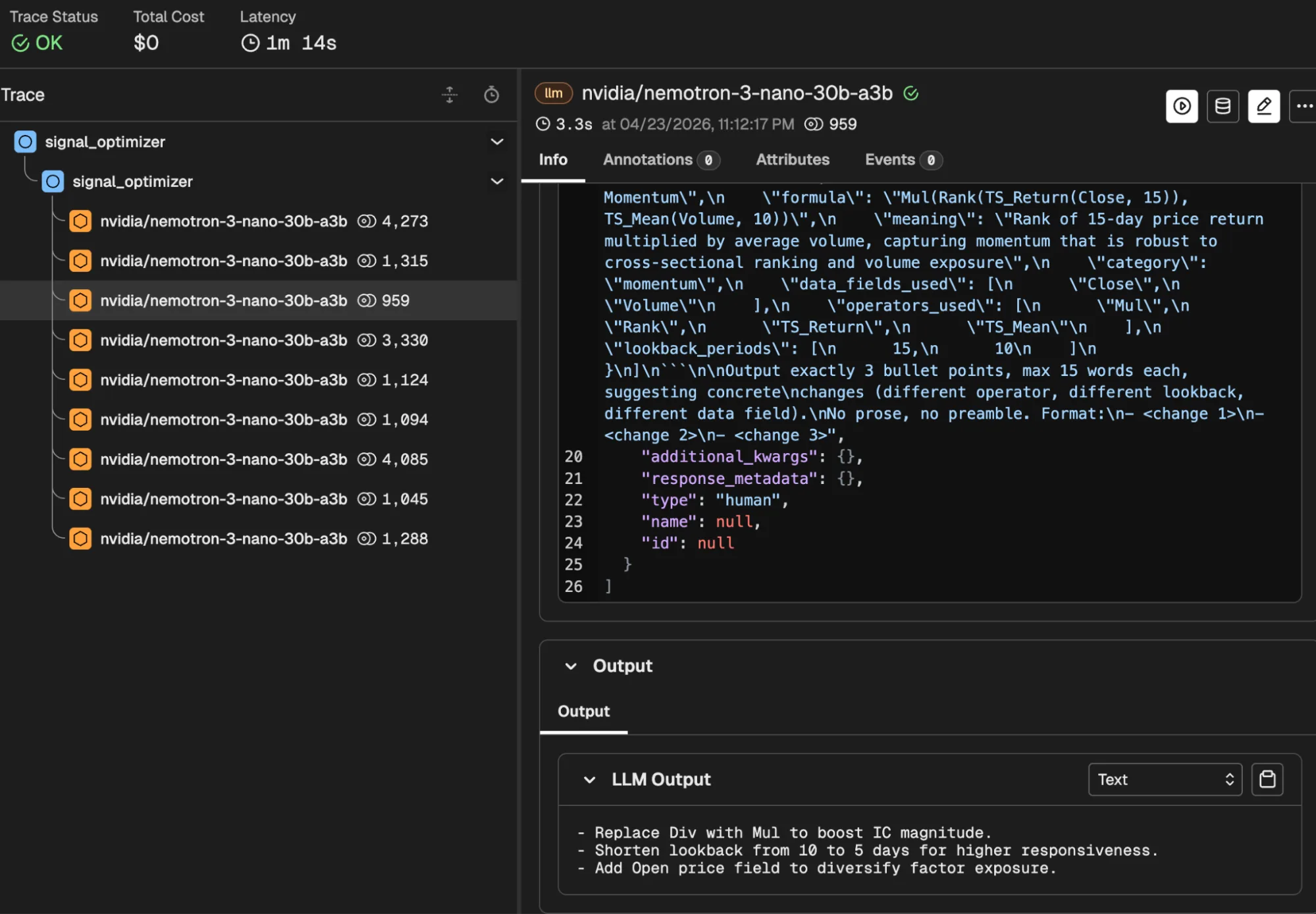Collapse the nested signal_optimizer node
1316x914 pixels.
point(497,181)
